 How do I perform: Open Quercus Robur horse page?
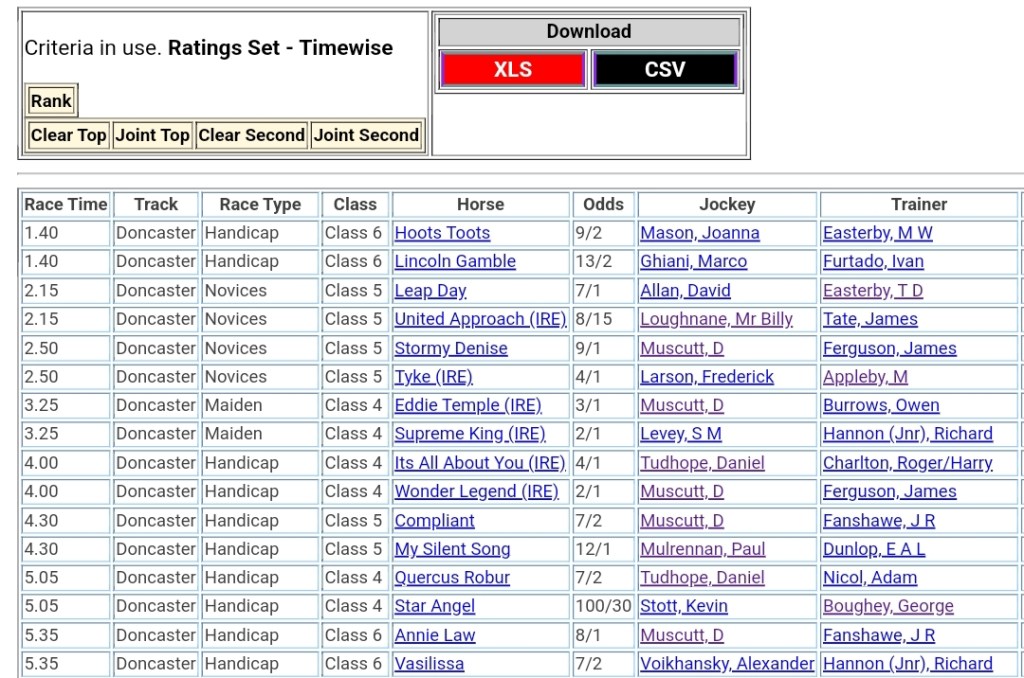452,577
